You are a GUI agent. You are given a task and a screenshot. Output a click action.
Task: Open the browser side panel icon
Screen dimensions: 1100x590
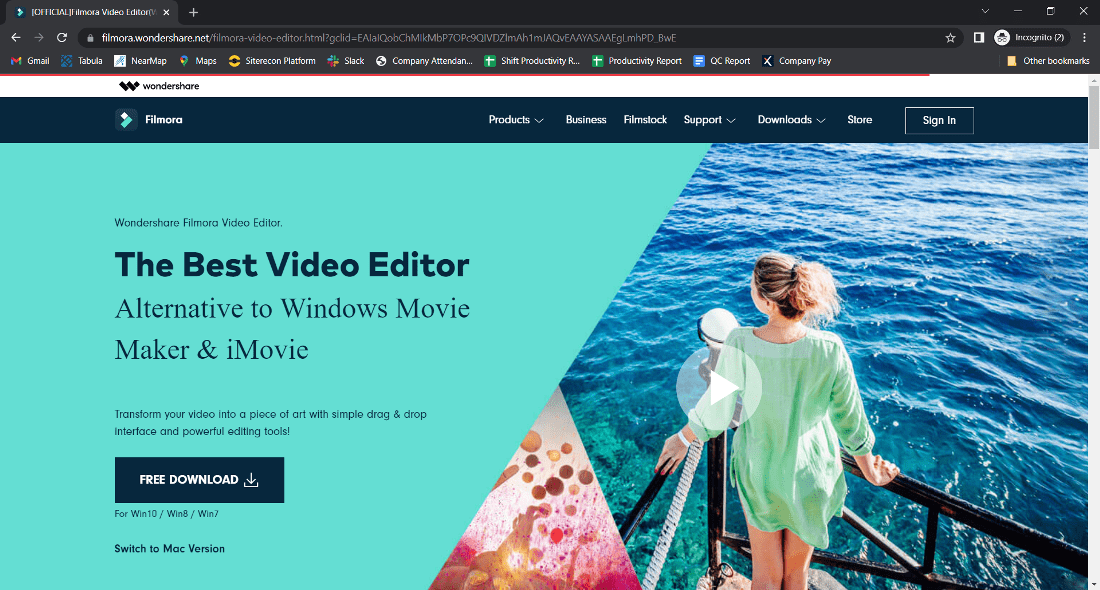979,38
